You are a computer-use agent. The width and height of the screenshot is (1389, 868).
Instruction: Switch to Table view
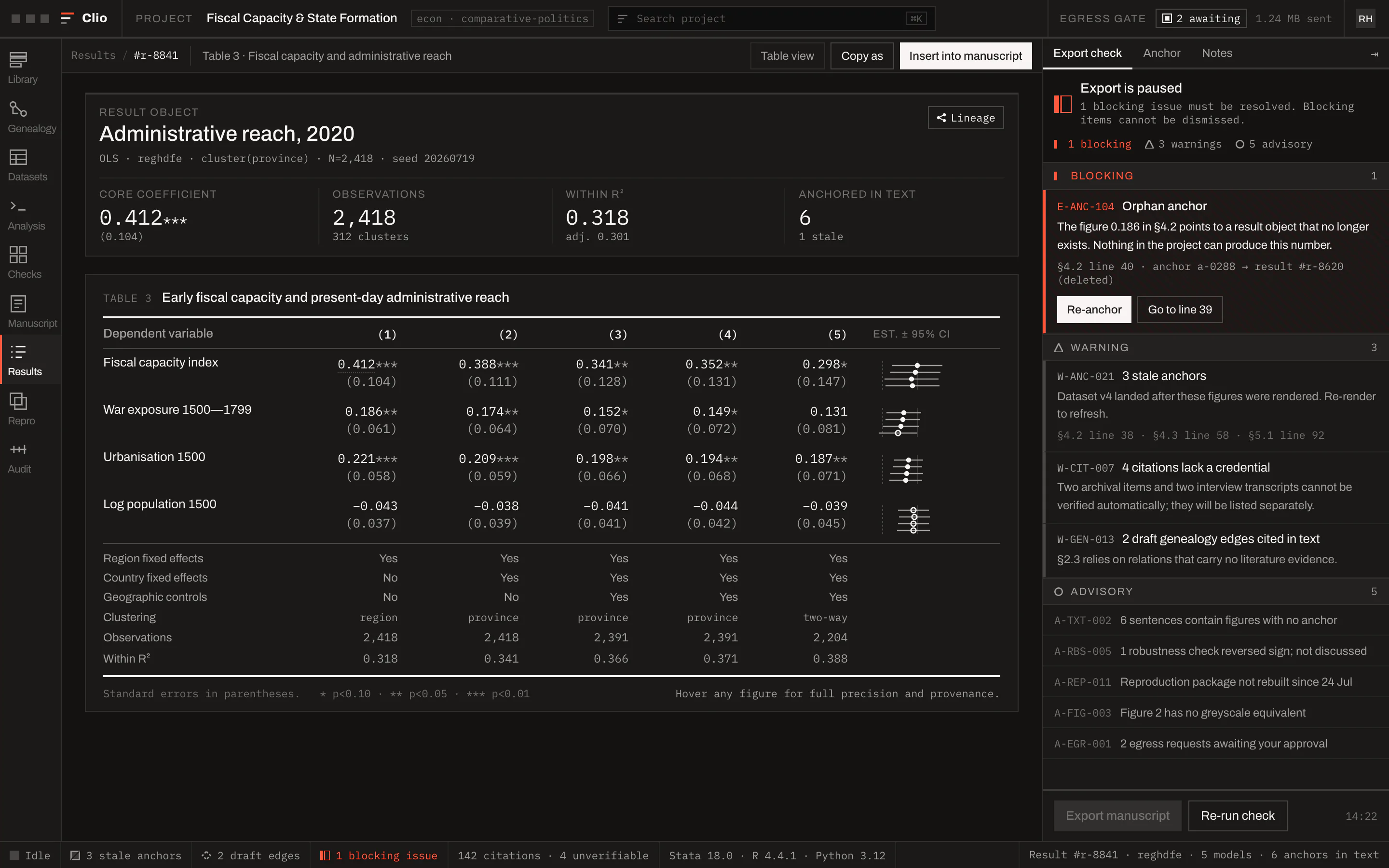787,55
